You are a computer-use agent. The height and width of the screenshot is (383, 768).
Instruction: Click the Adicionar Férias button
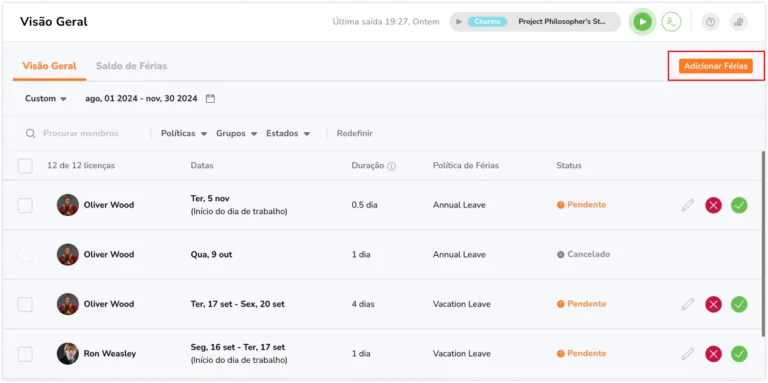(x=716, y=66)
